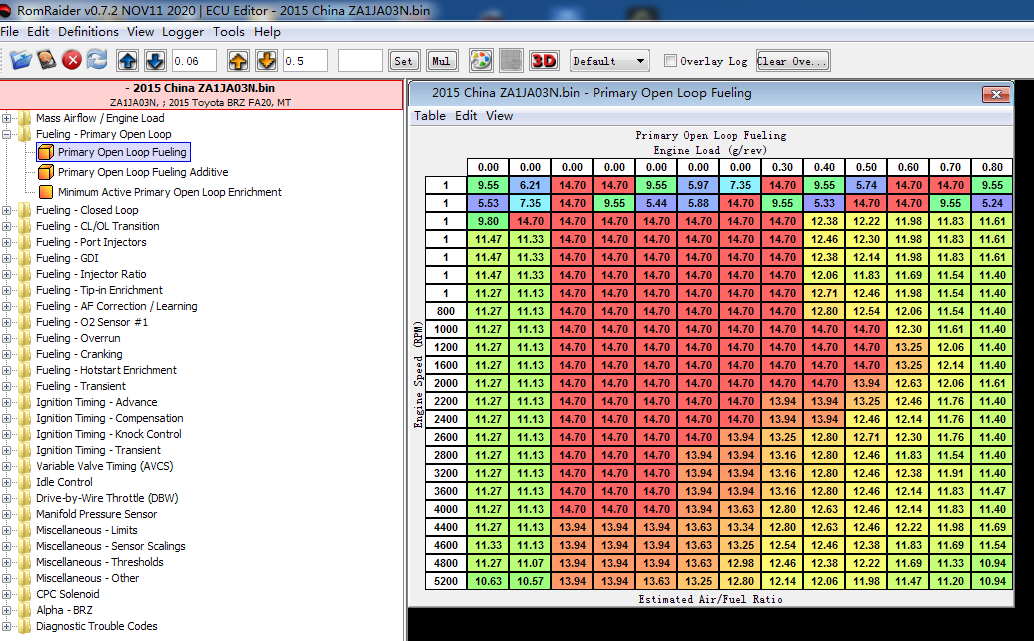Click the Mul button
The height and width of the screenshot is (641, 1034).
441,61
